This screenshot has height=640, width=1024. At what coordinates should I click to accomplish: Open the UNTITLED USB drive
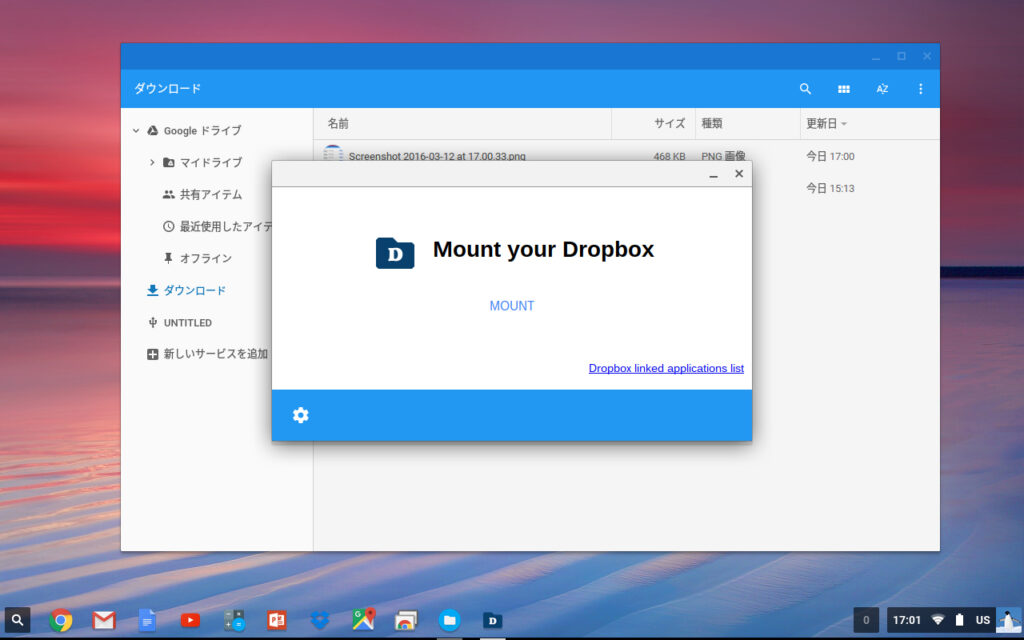tap(180, 322)
